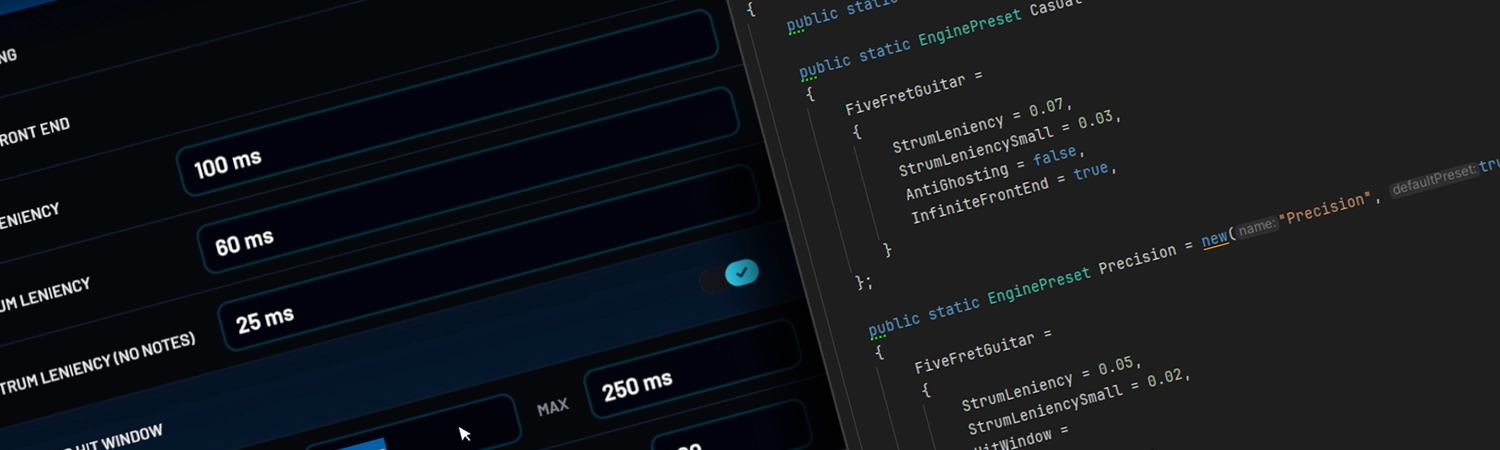Viewport: 1500px width, 450px height.
Task: Toggle the checked switch in the settings panel
Action: pos(740,273)
